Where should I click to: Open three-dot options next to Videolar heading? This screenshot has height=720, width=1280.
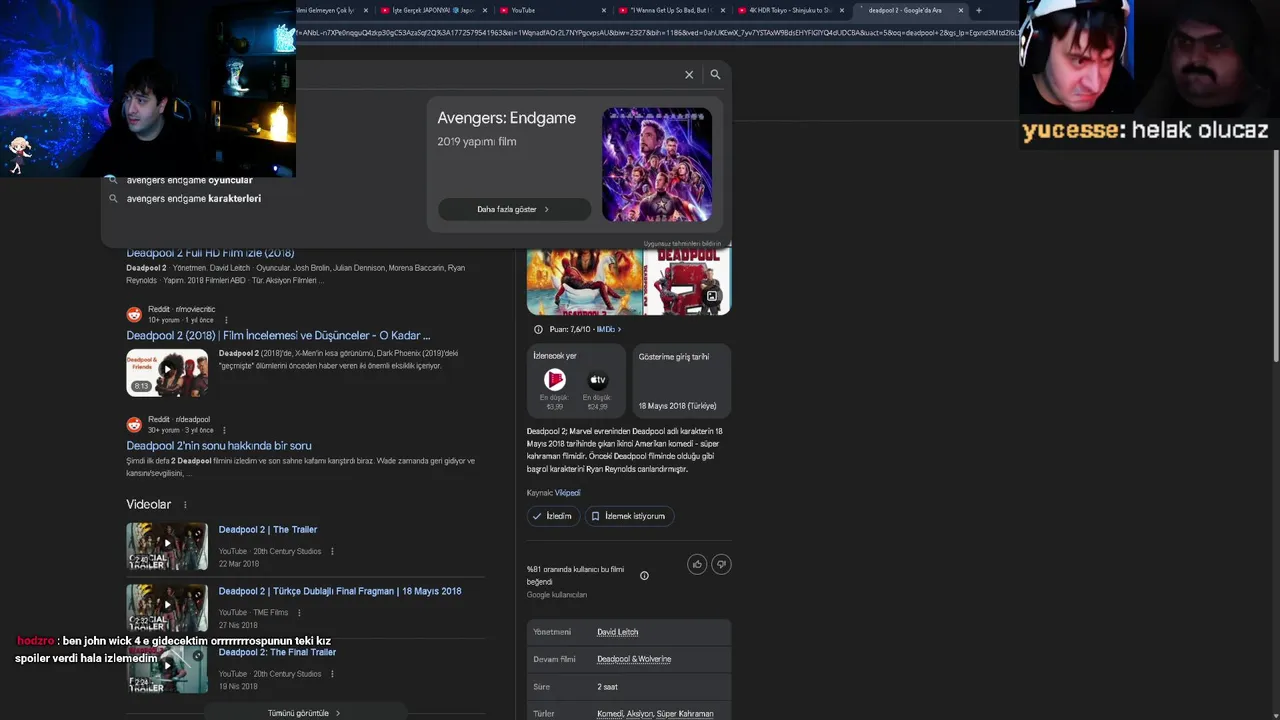185,505
